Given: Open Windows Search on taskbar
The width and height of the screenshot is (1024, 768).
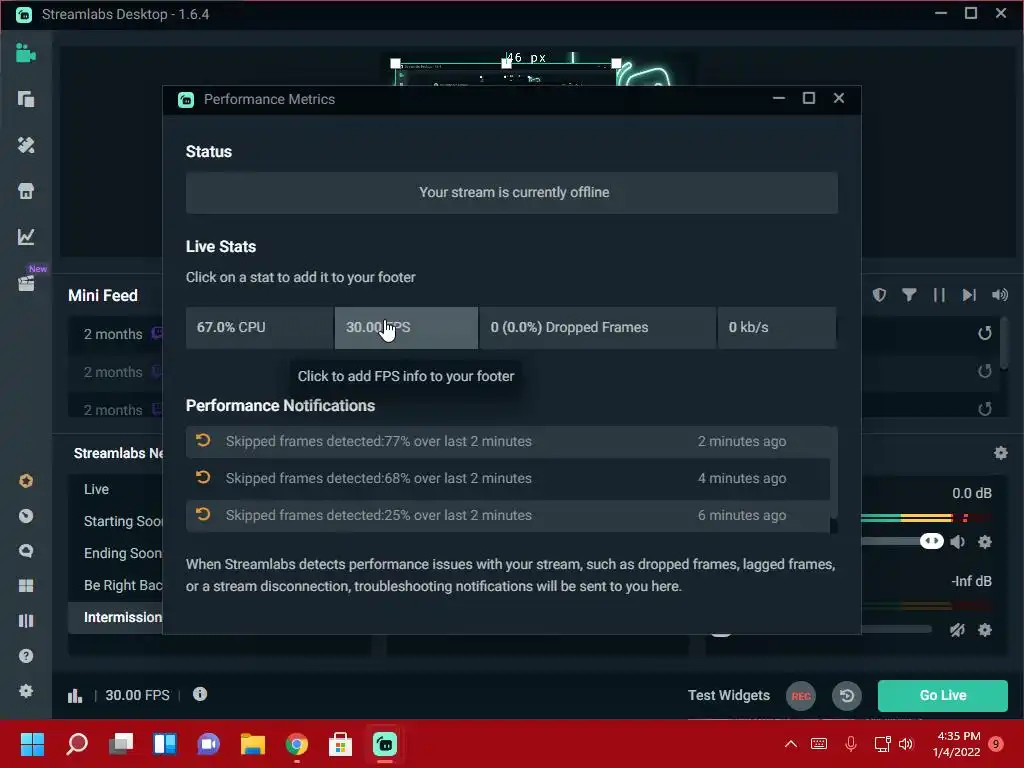Looking at the screenshot, I should point(77,744).
